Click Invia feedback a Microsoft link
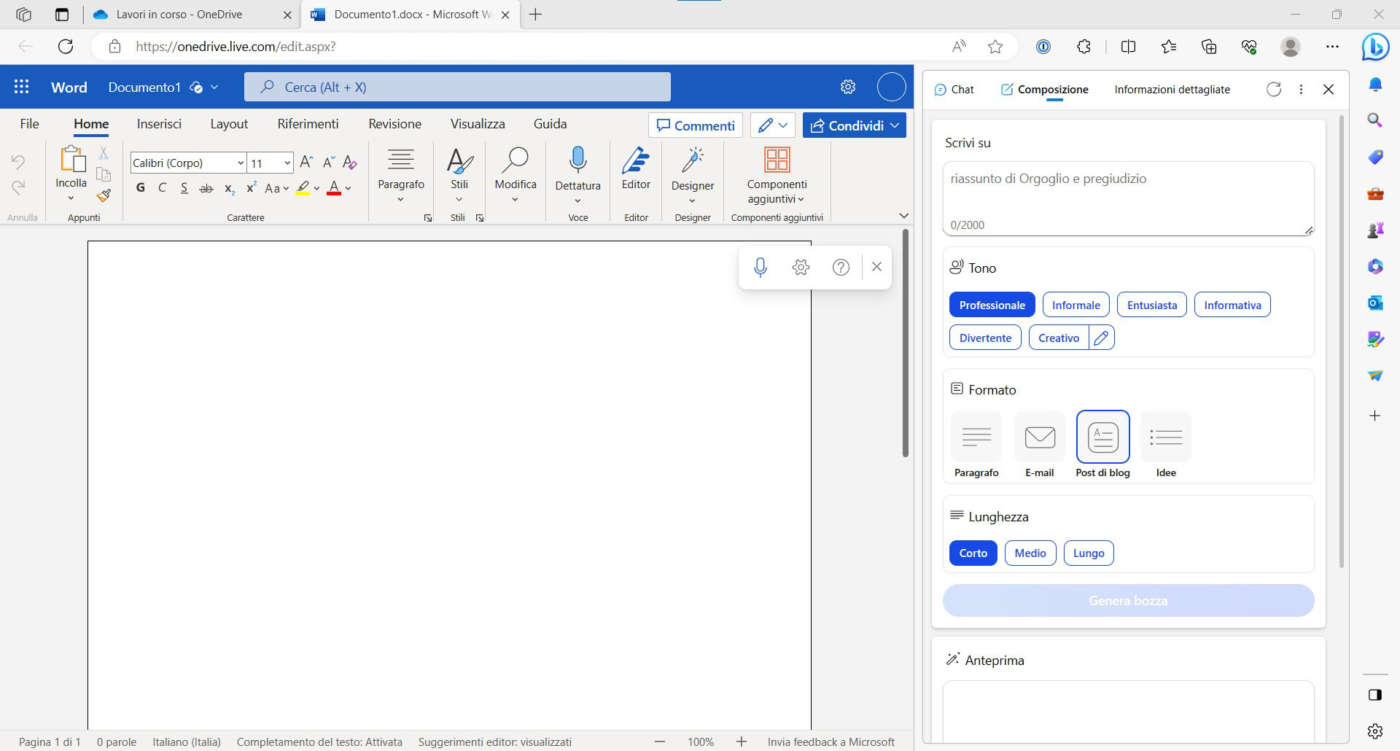This screenshot has height=751, width=1400. point(830,742)
